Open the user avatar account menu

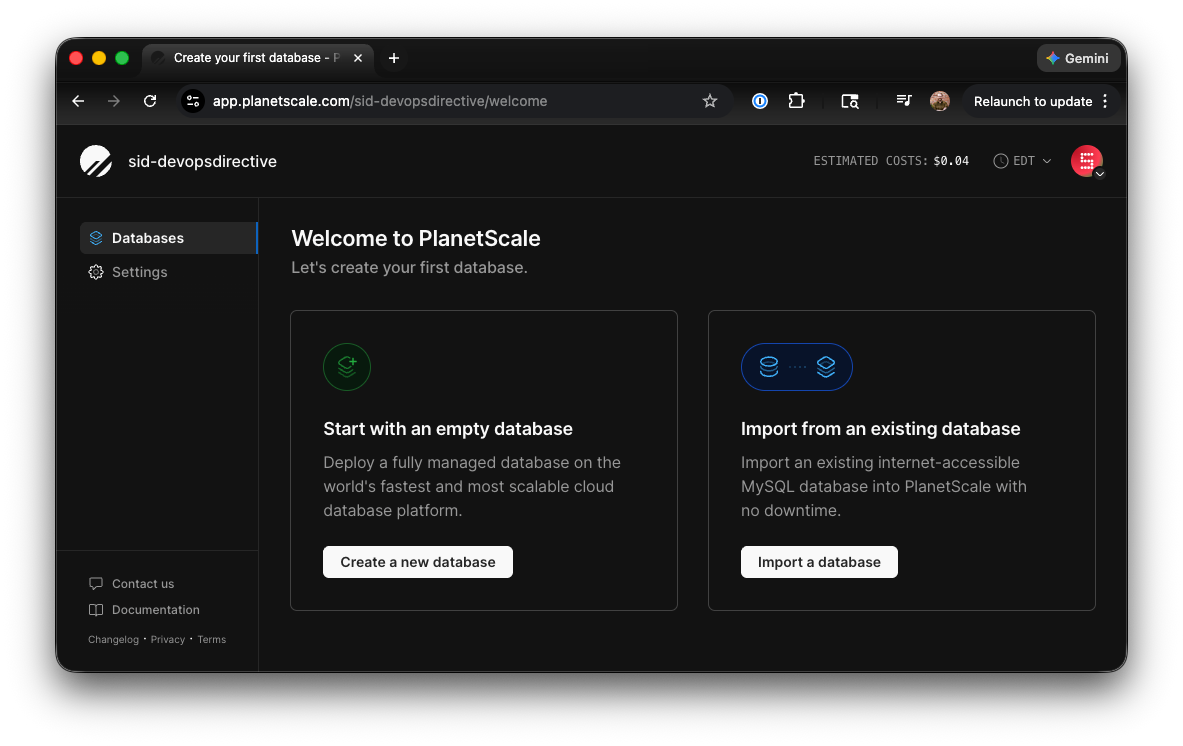pos(1086,161)
